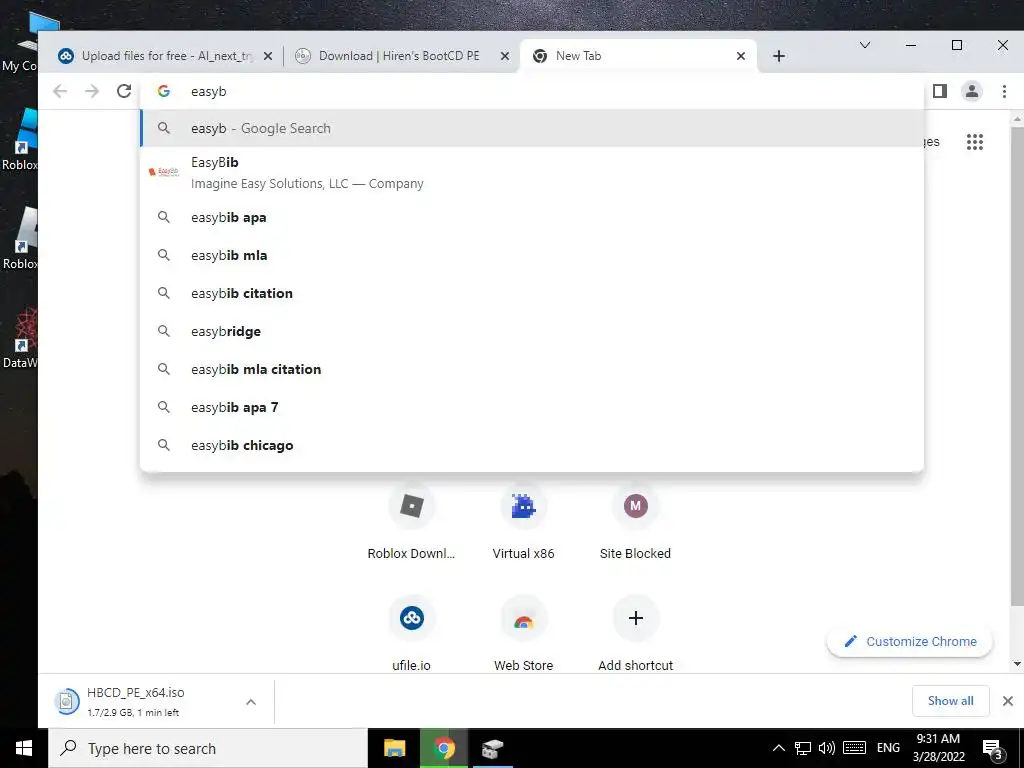Choose the EasyBib company suggestion
Image resolution: width=1024 pixels, height=768 pixels.
point(532,172)
